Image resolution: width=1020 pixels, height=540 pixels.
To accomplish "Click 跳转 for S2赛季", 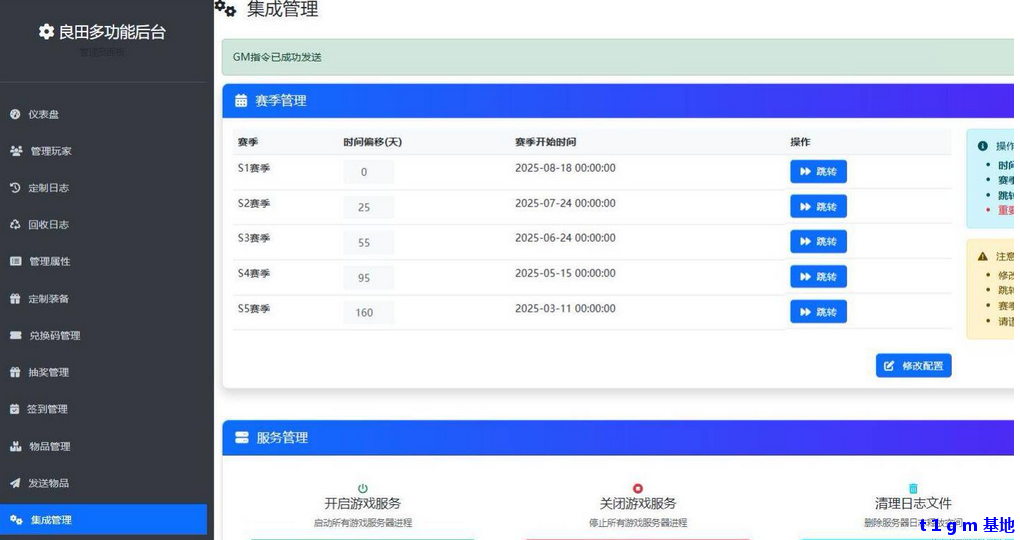I will pyautogui.click(x=818, y=206).
